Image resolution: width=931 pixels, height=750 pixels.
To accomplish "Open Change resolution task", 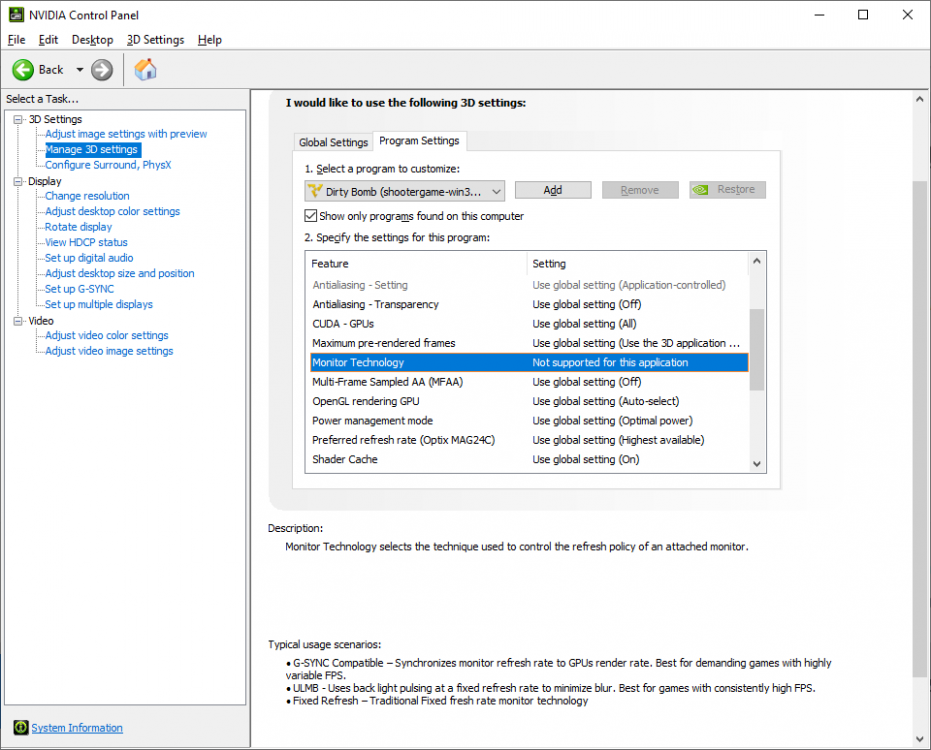I will pos(87,196).
